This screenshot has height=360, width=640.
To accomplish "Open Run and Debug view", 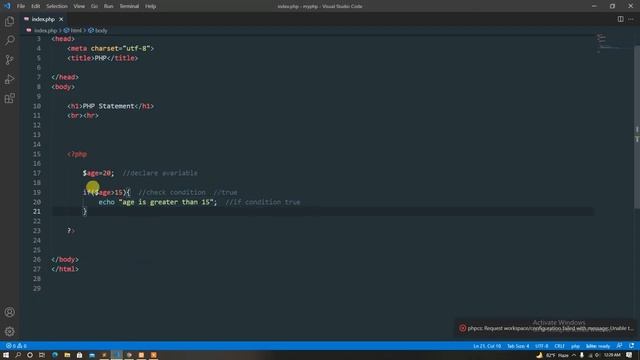I will point(9,79).
